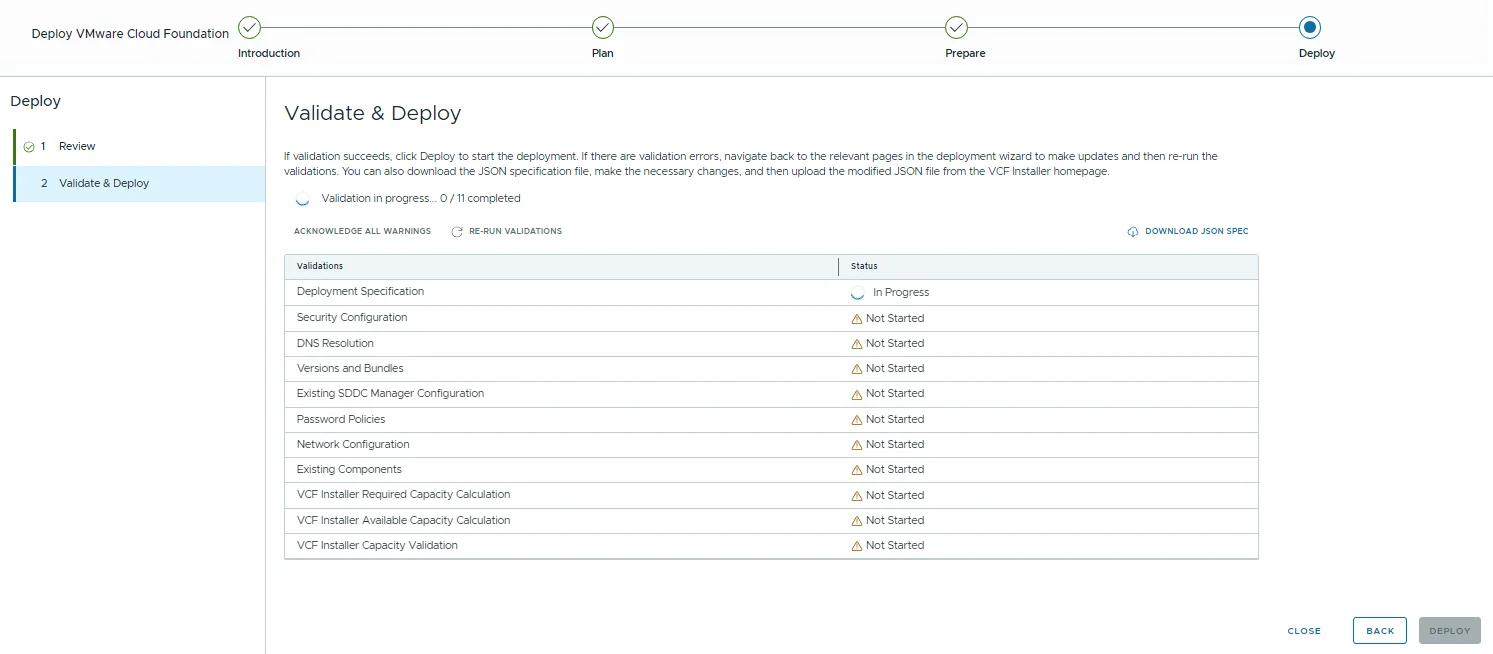
Task: Click the Review step green check icon
Action: [x=29, y=147]
